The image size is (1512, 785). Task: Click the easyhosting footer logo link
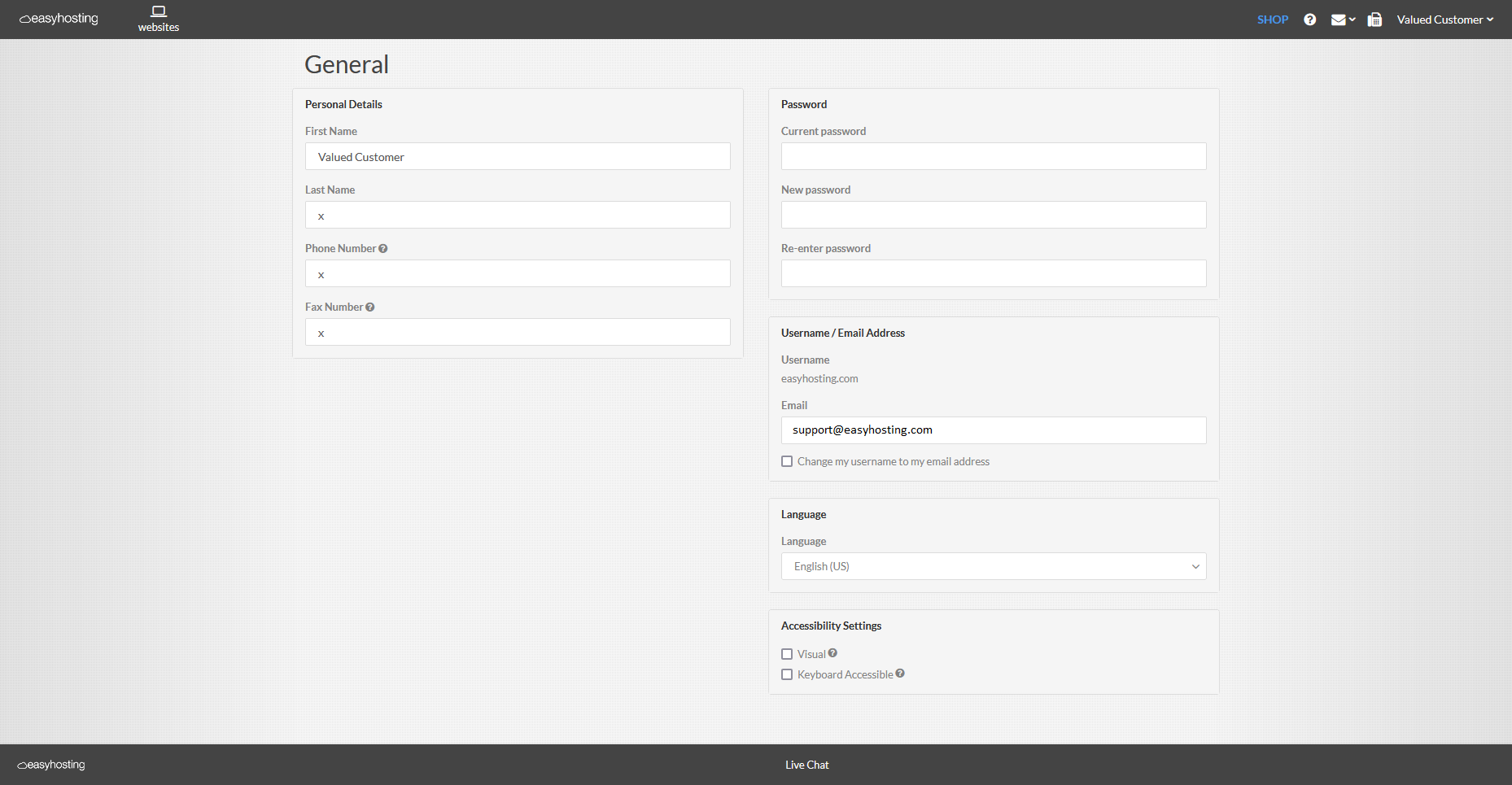[50, 765]
